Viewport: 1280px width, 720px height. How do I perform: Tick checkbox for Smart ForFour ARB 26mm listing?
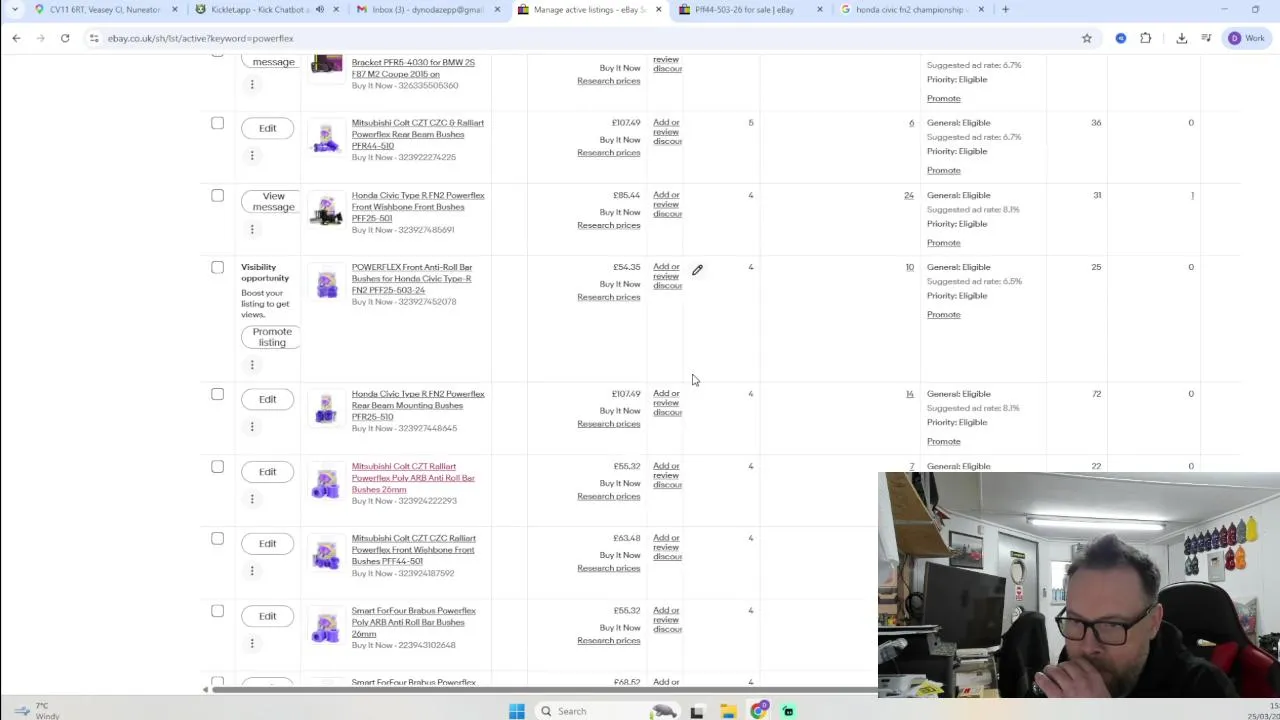[x=217, y=611]
